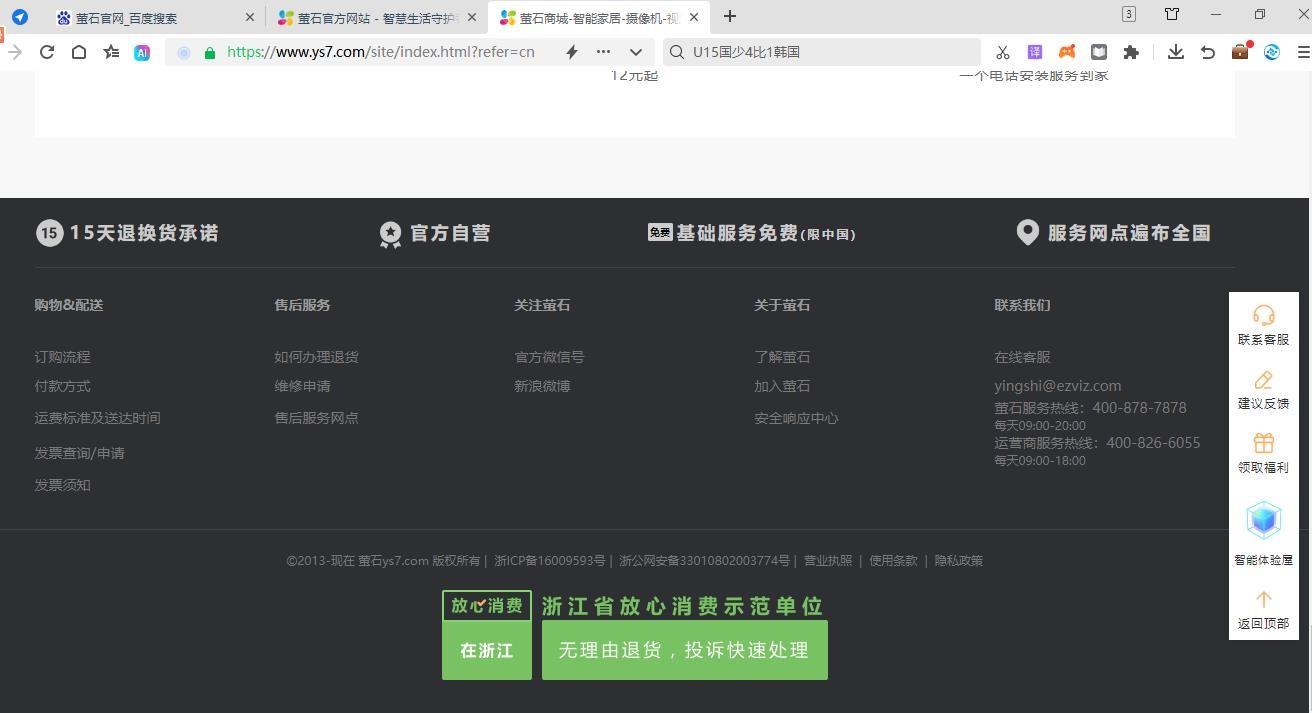Open the 营业执照 link
The height and width of the screenshot is (713, 1312).
(x=828, y=561)
